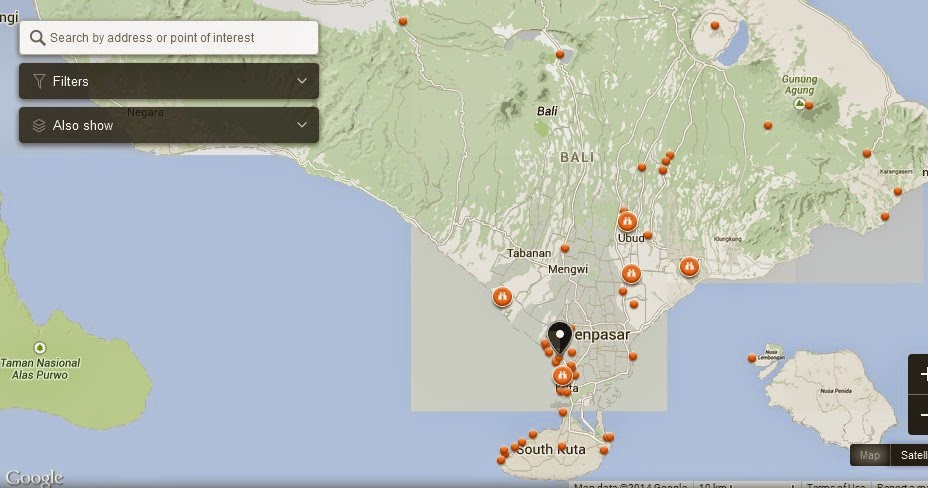
Task: Click the layers icon in Also show bar
Action: tap(39, 125)
